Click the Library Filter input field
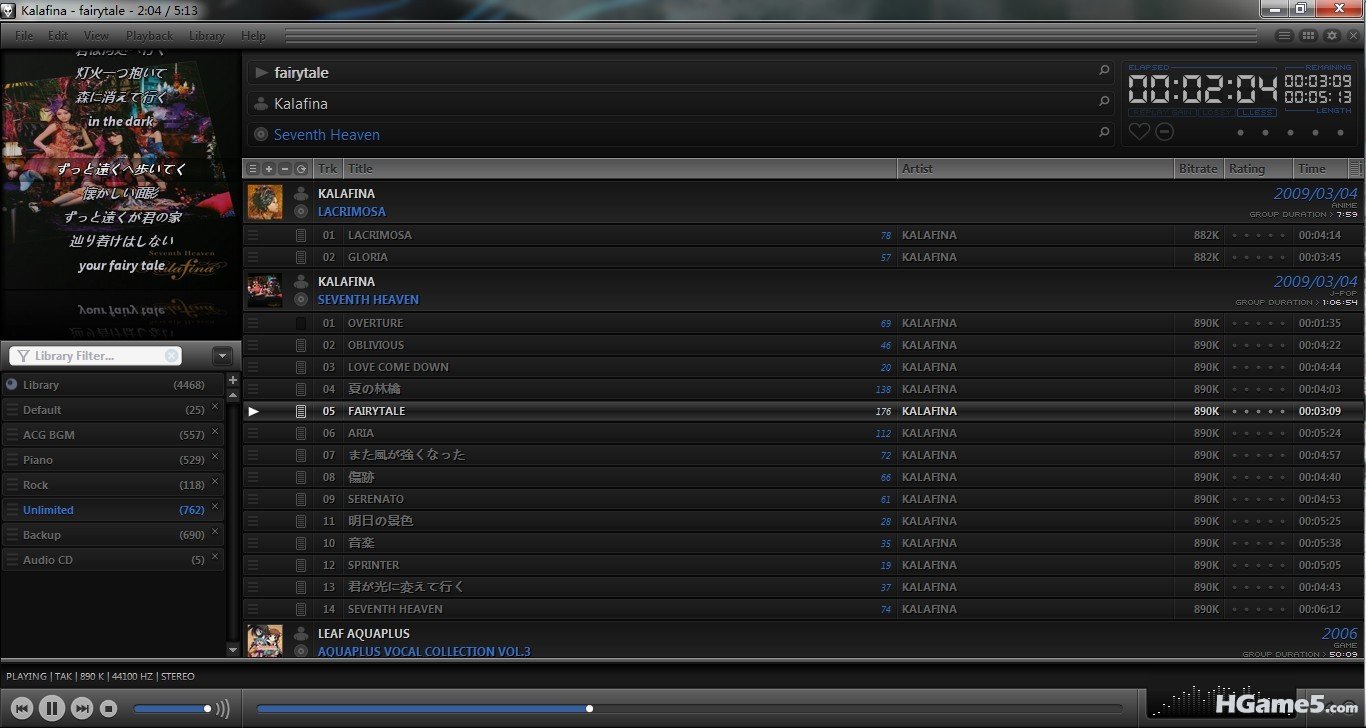This screenshot has width=1366, height=728. [97, 356]
